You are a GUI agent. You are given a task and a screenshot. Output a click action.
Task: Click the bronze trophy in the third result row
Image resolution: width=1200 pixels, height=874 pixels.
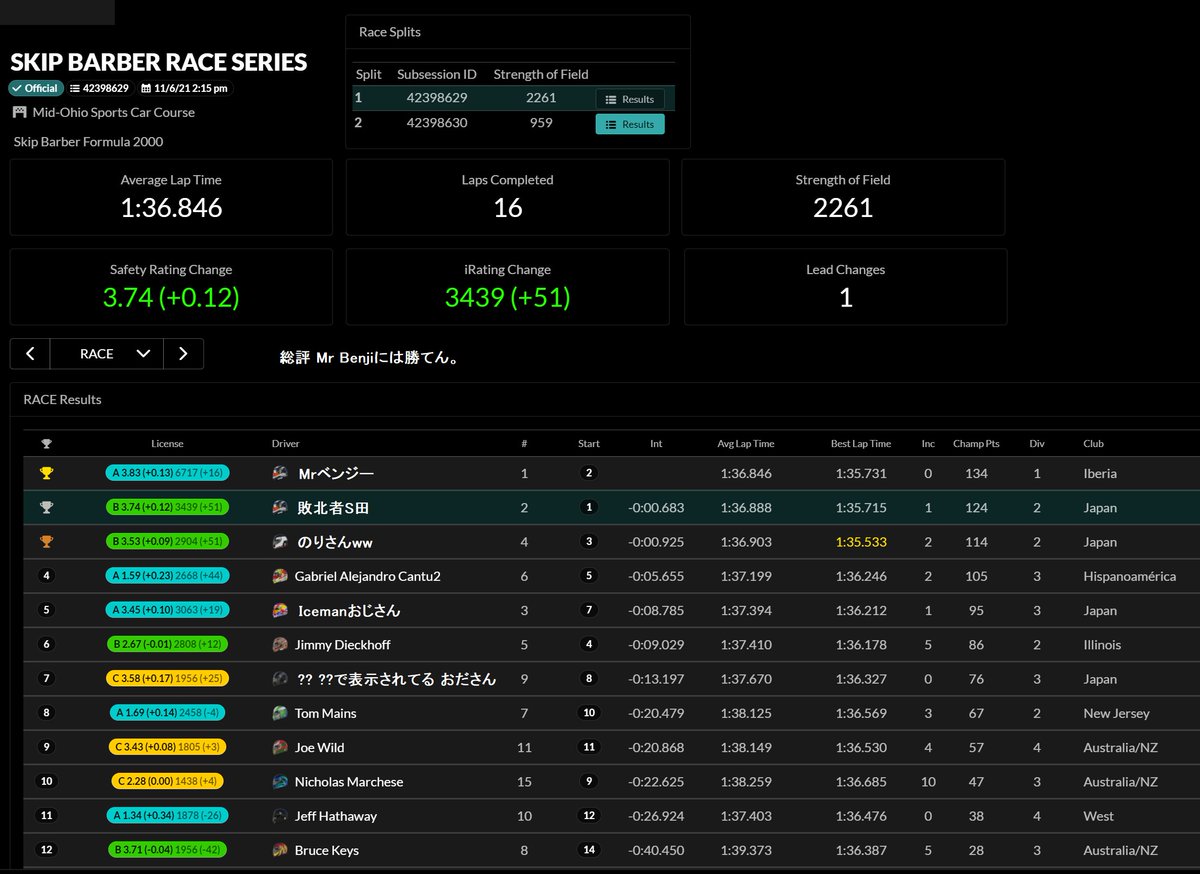46,542
